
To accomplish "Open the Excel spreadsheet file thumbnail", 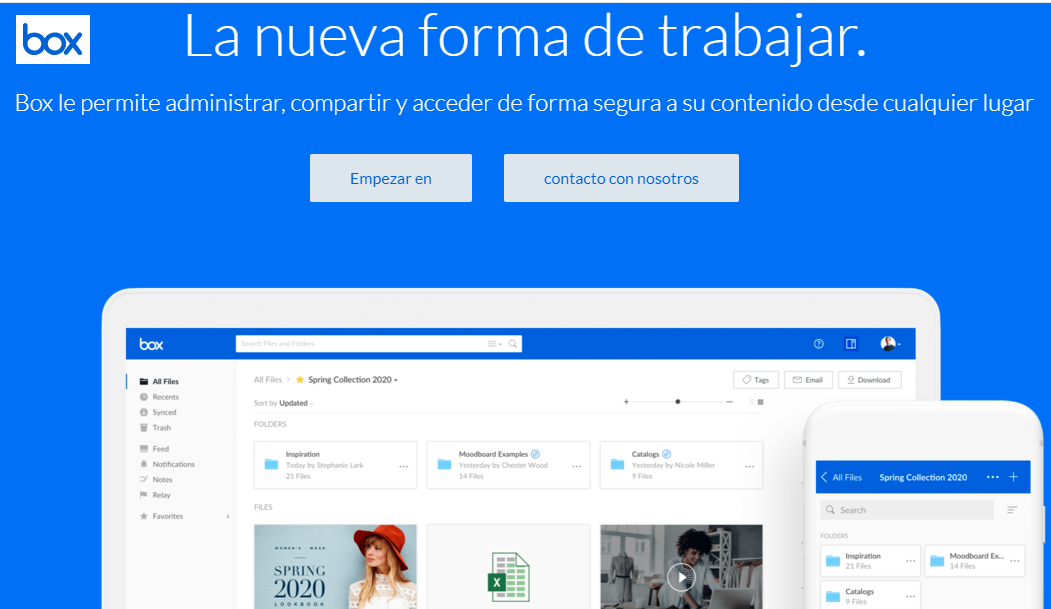I will click(x=508, y=567).
